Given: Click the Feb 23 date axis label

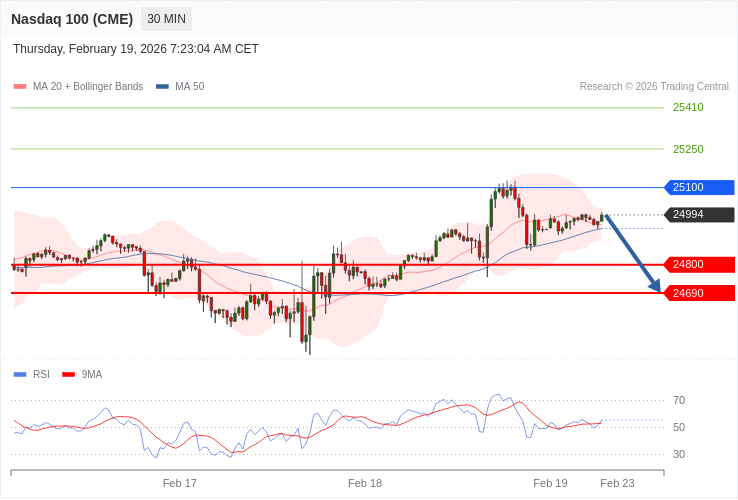Looking at the screenshot, I should pos(617,483).
